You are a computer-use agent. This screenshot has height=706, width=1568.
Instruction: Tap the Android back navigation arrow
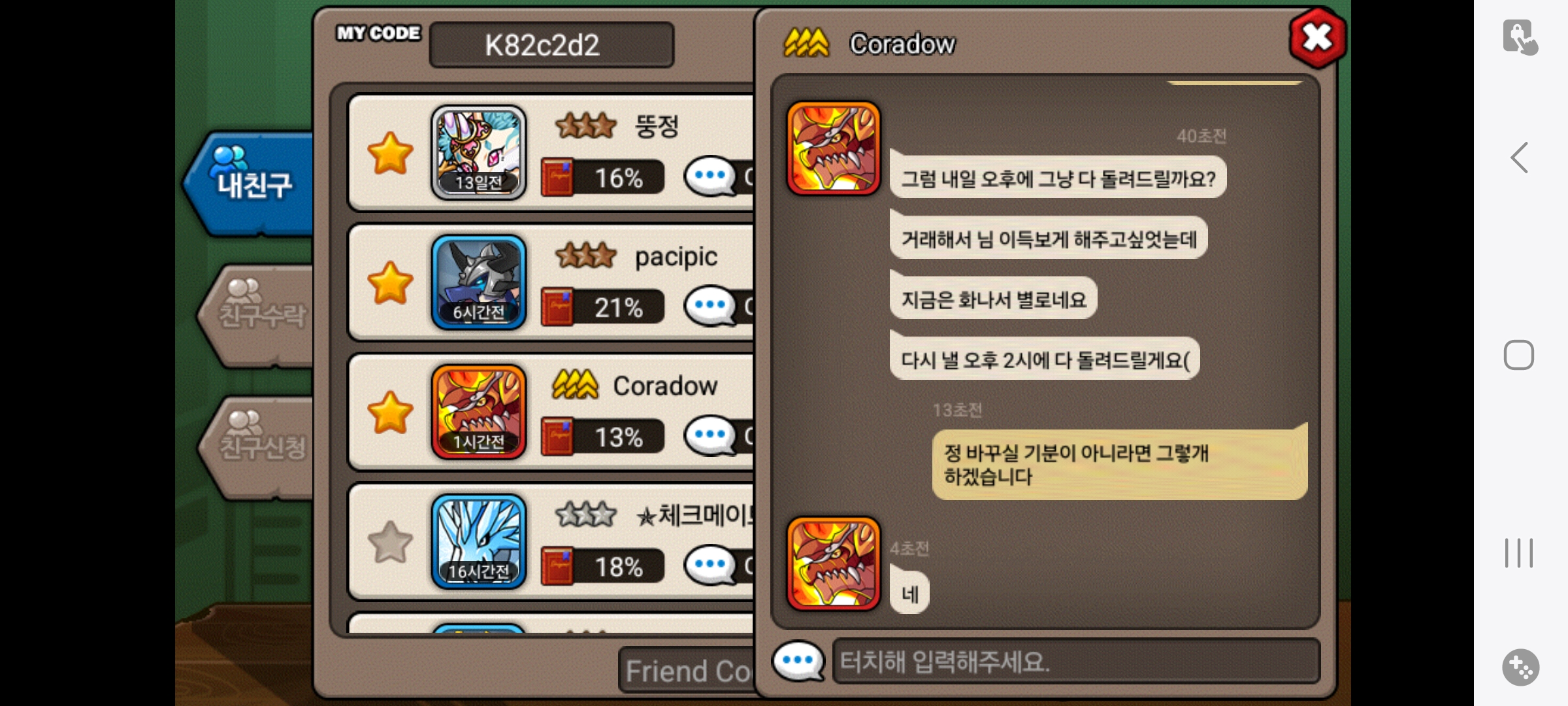1520,158
